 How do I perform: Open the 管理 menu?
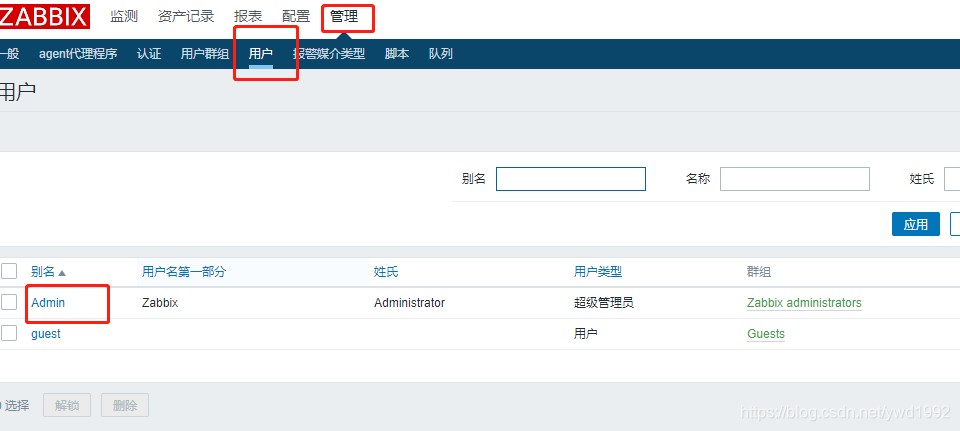point(344,17)
